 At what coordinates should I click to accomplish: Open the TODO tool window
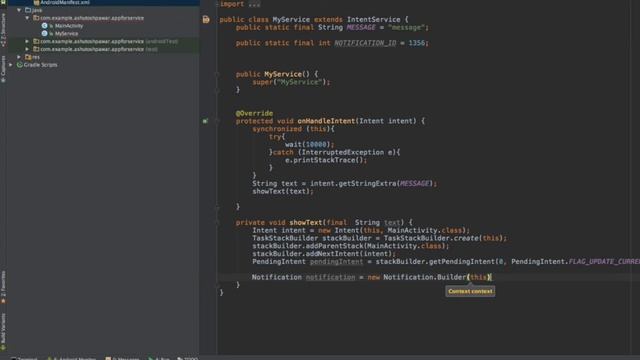pos(188,358)
